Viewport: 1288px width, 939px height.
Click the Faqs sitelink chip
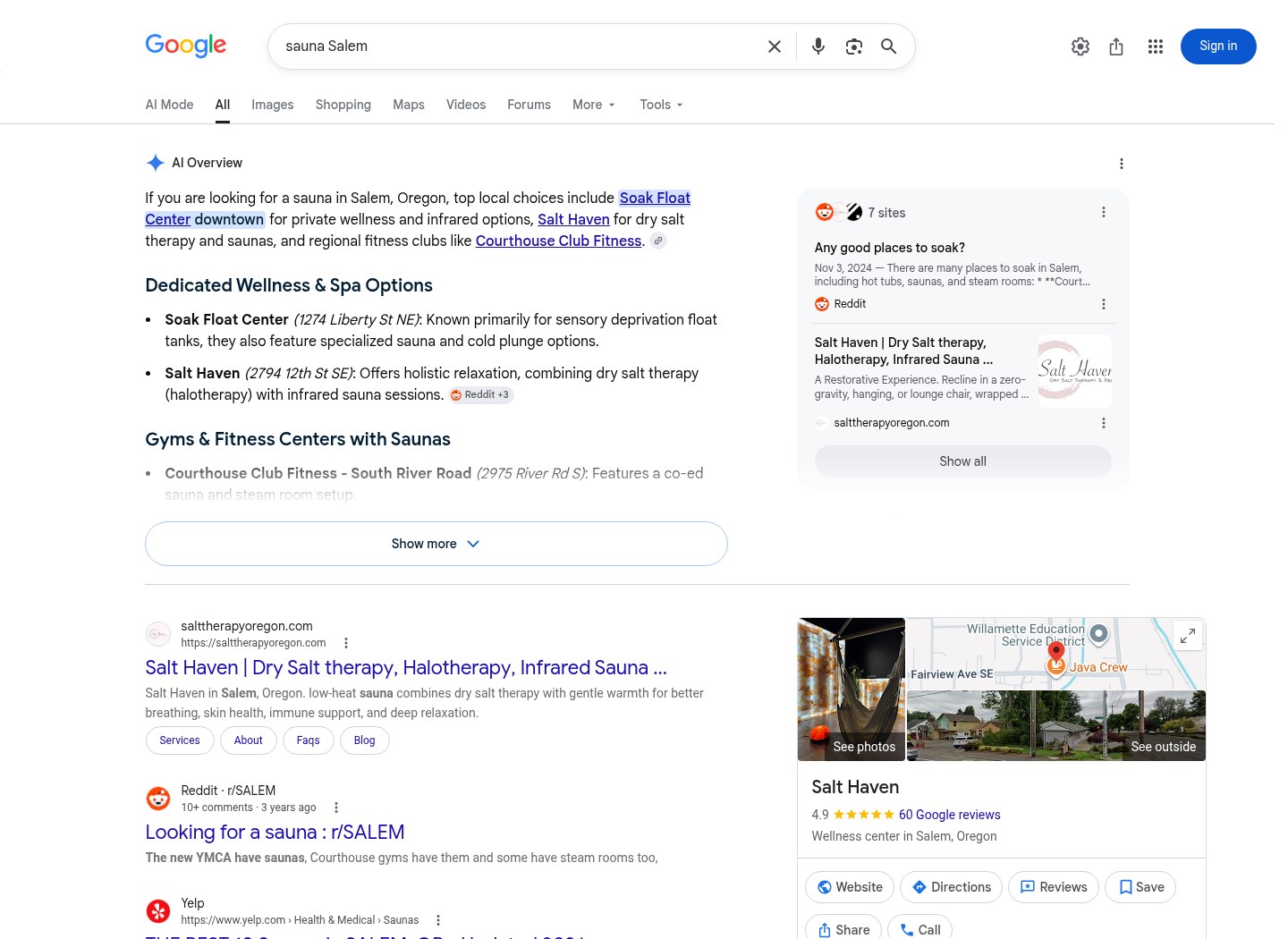[308, 740]
